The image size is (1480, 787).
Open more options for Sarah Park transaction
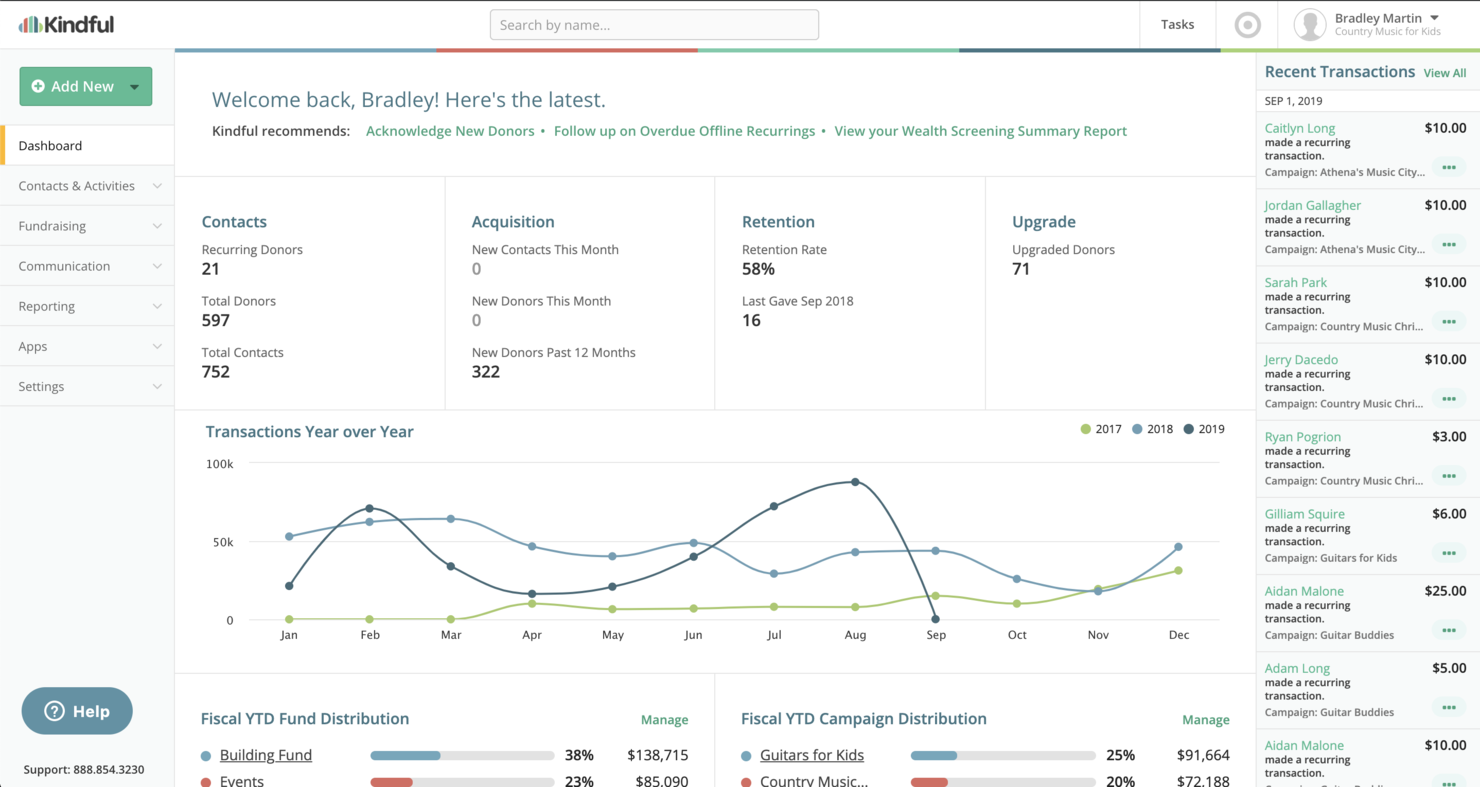pos(1448,322)
